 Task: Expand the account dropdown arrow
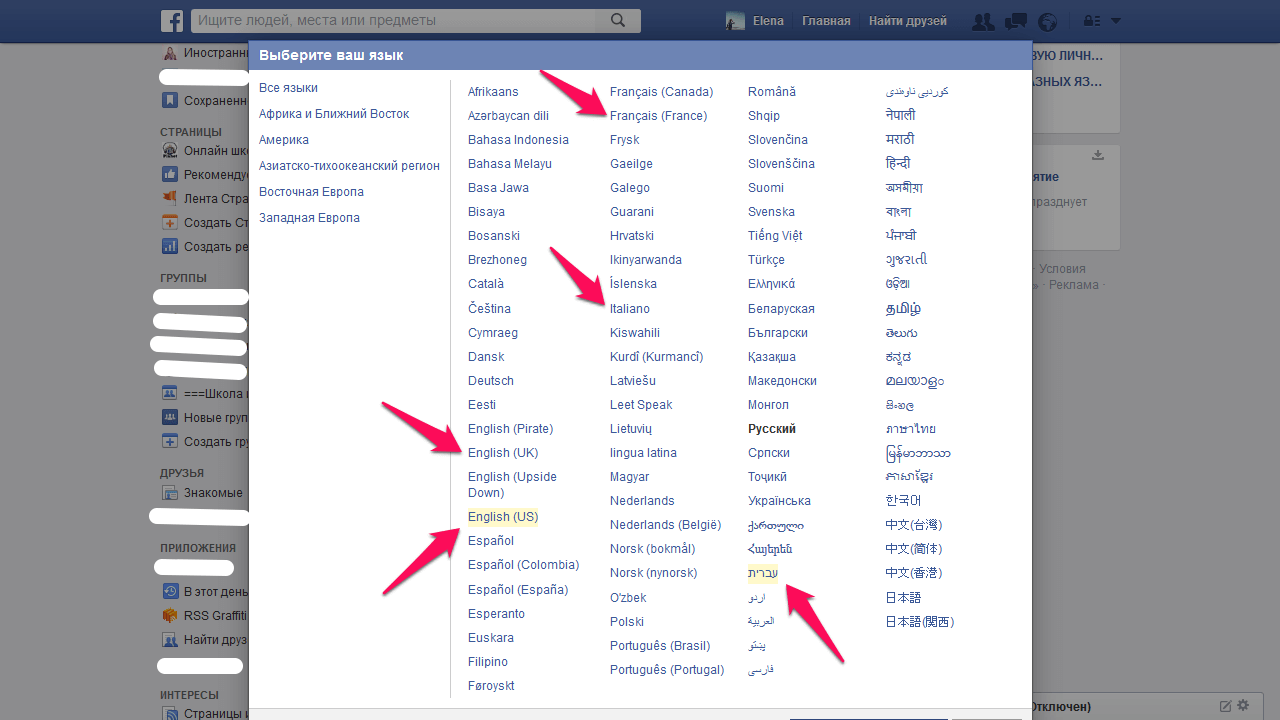pyautogui.click(x=1116, y=21)
